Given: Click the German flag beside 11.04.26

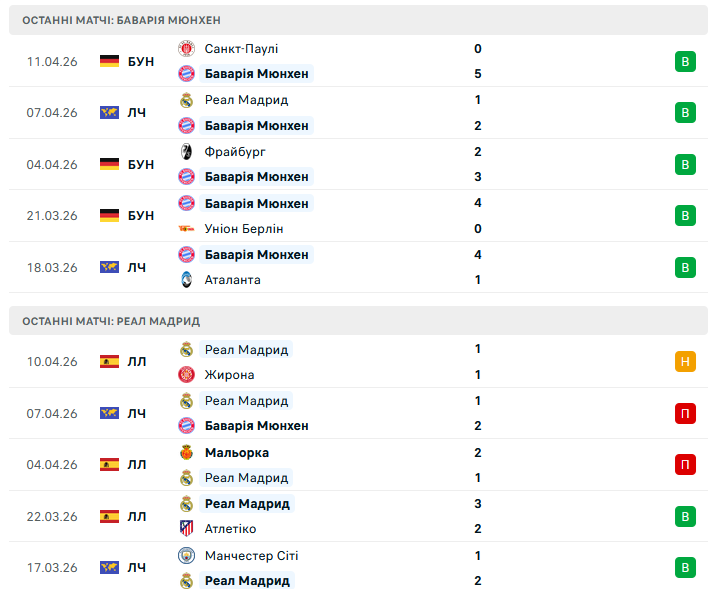Looking at the screenshot, I should 110,62.
